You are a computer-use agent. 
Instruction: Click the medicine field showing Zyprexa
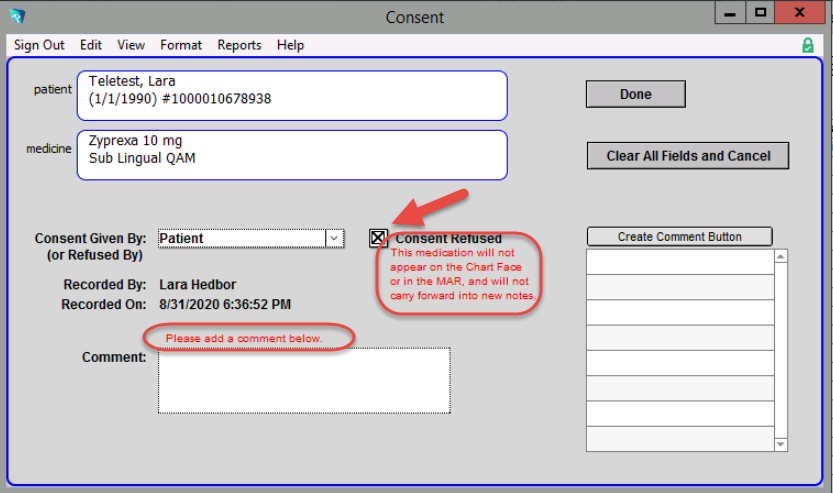click(292, 155)
